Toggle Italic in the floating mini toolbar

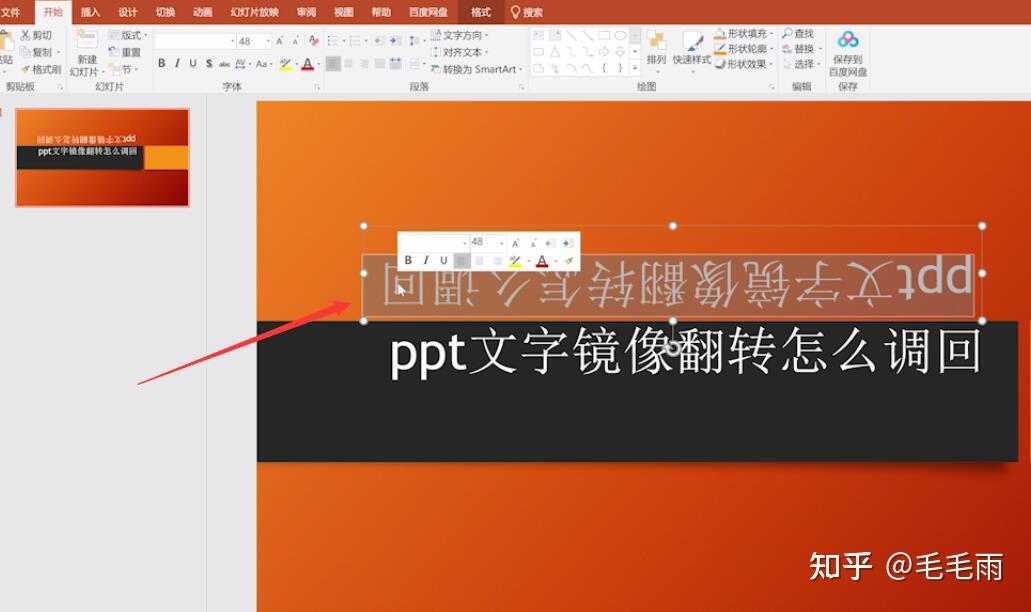[426, 260]
